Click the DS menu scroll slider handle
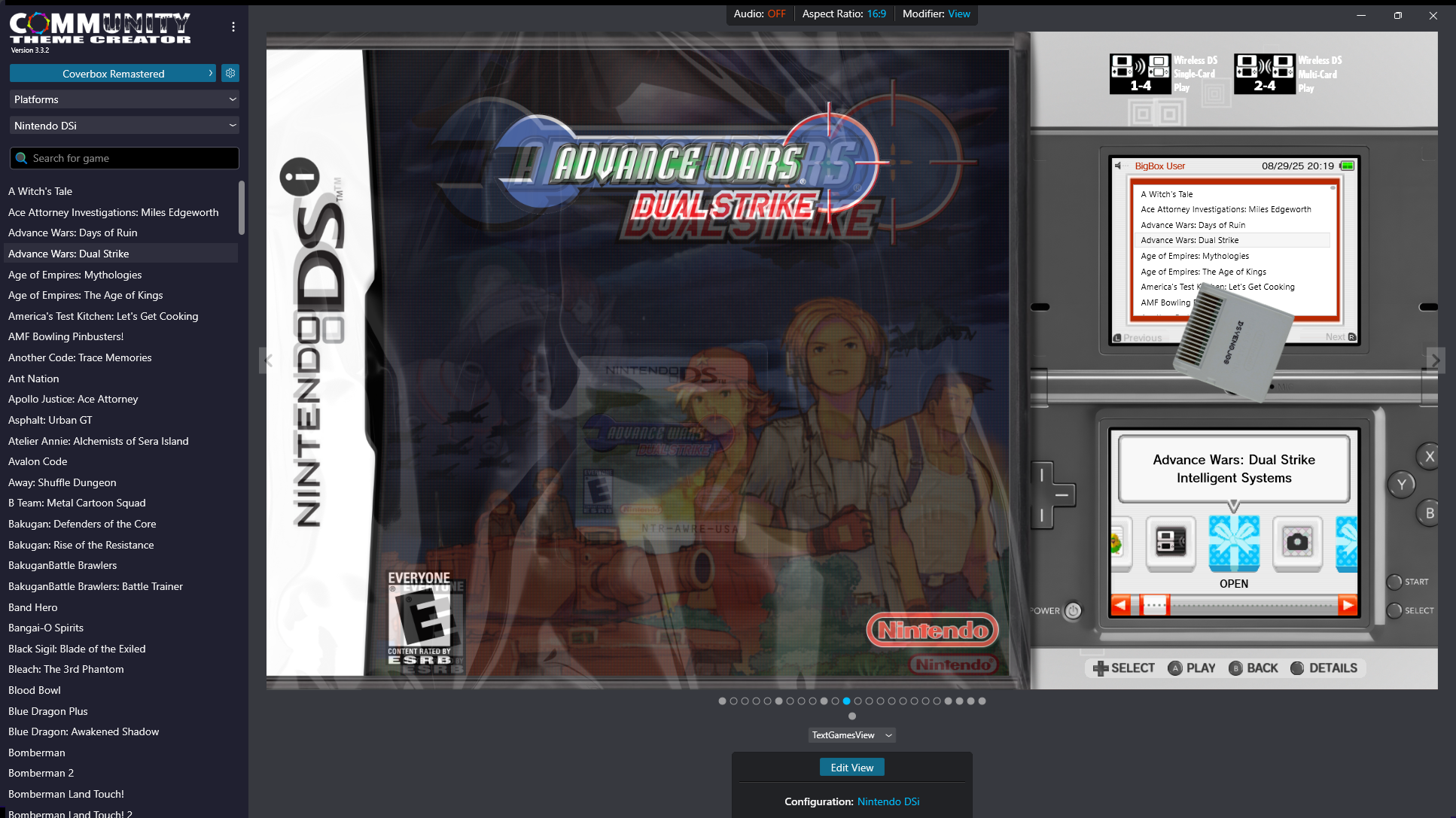The image size is (1456, 818). pyautogui.click(x=1154, y=605)
